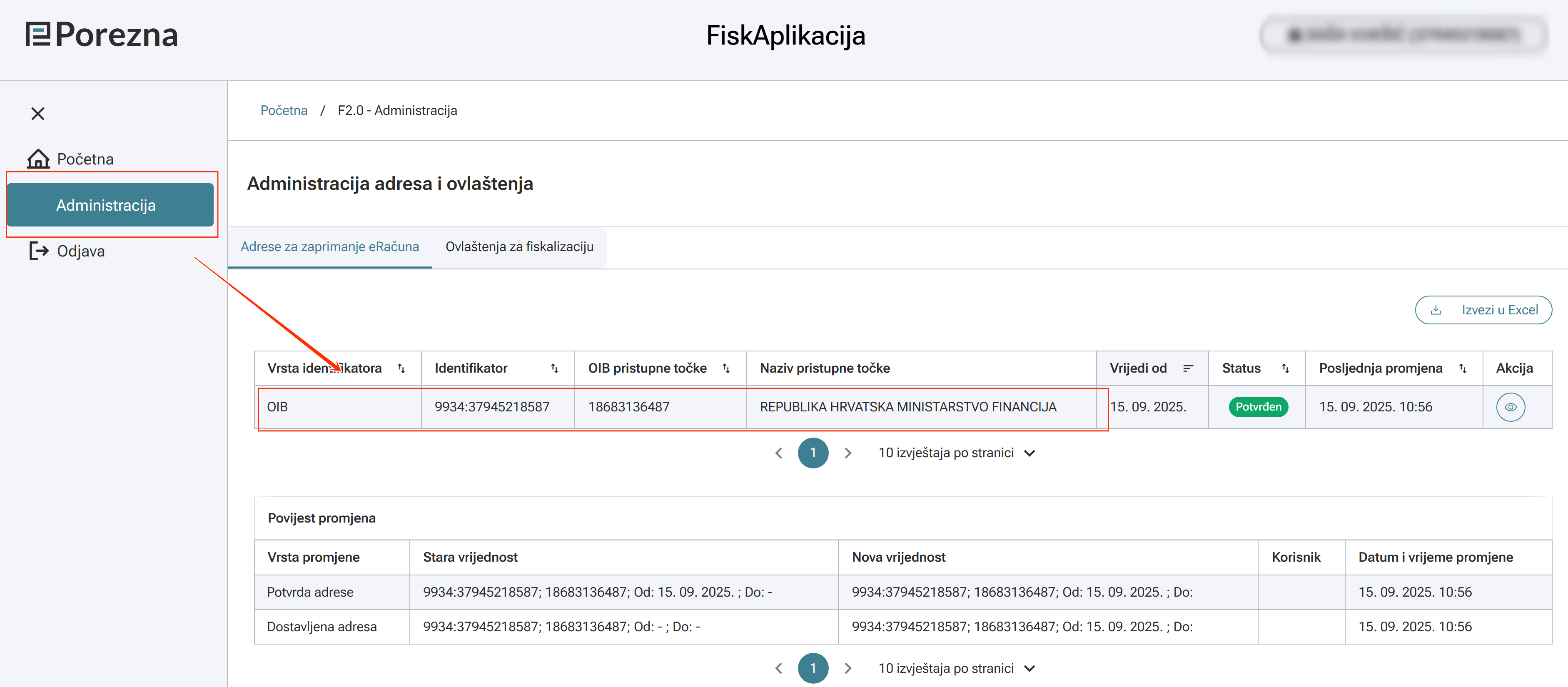The image size is (1568, 687).
Task: Select Adrese za zaprimanje eRačuna tab
Action: (329, 246)
